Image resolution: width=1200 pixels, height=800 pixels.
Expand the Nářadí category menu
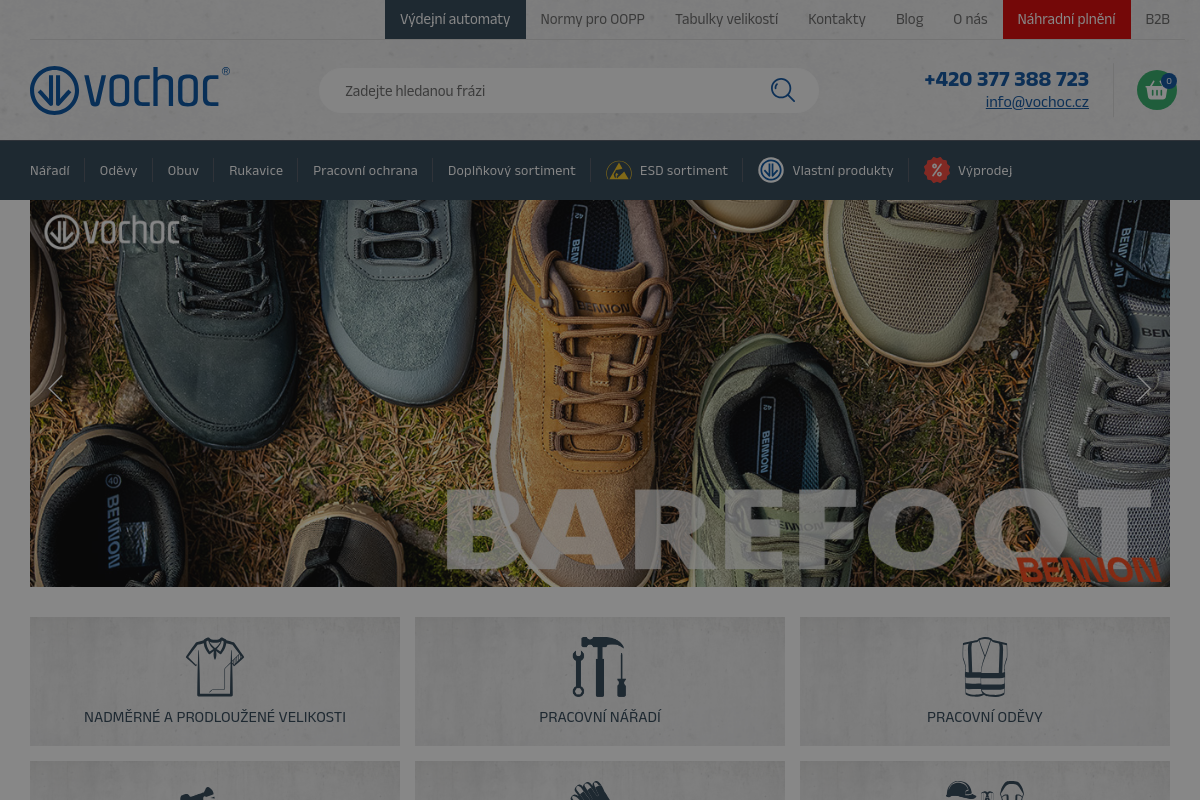coord(50,171)
